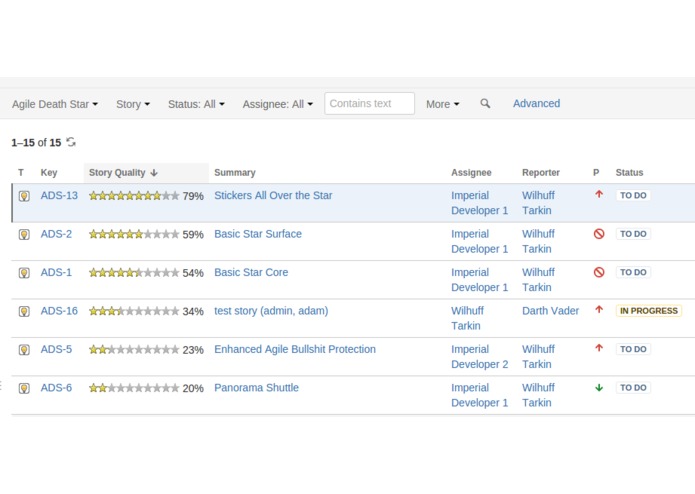Viewport: 695px width, 494px height.
Task: Click blocker priority icon for ADS-1
Action: pos(599,272)
